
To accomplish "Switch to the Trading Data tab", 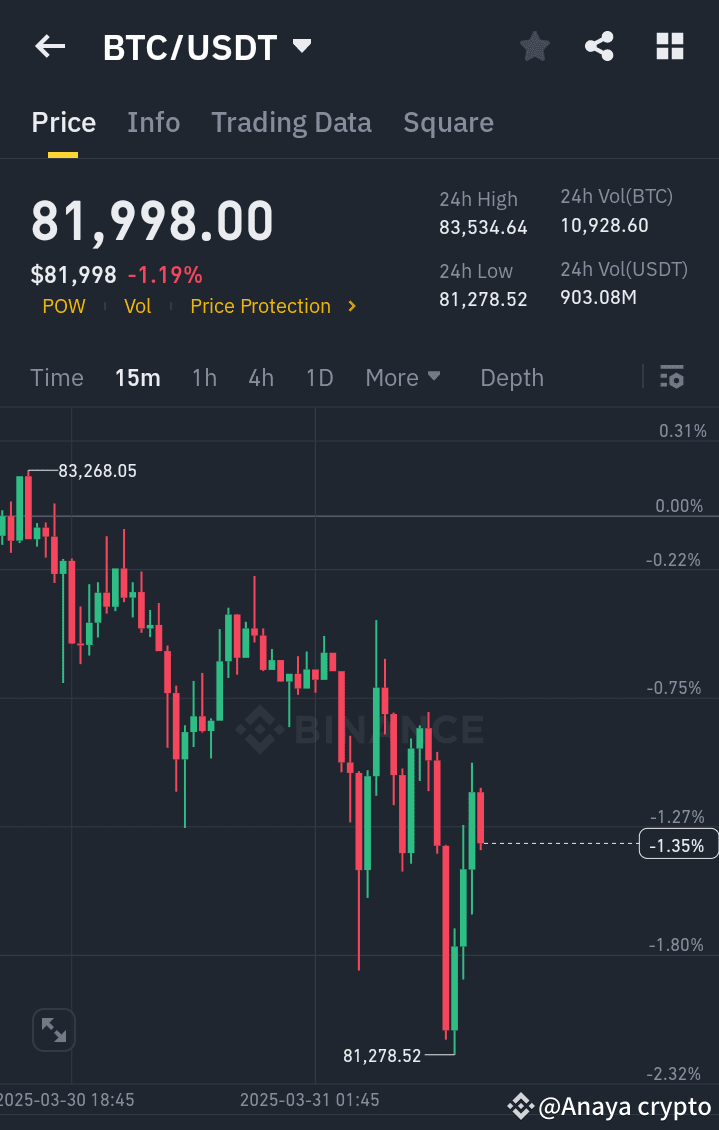I will [291, 122].
